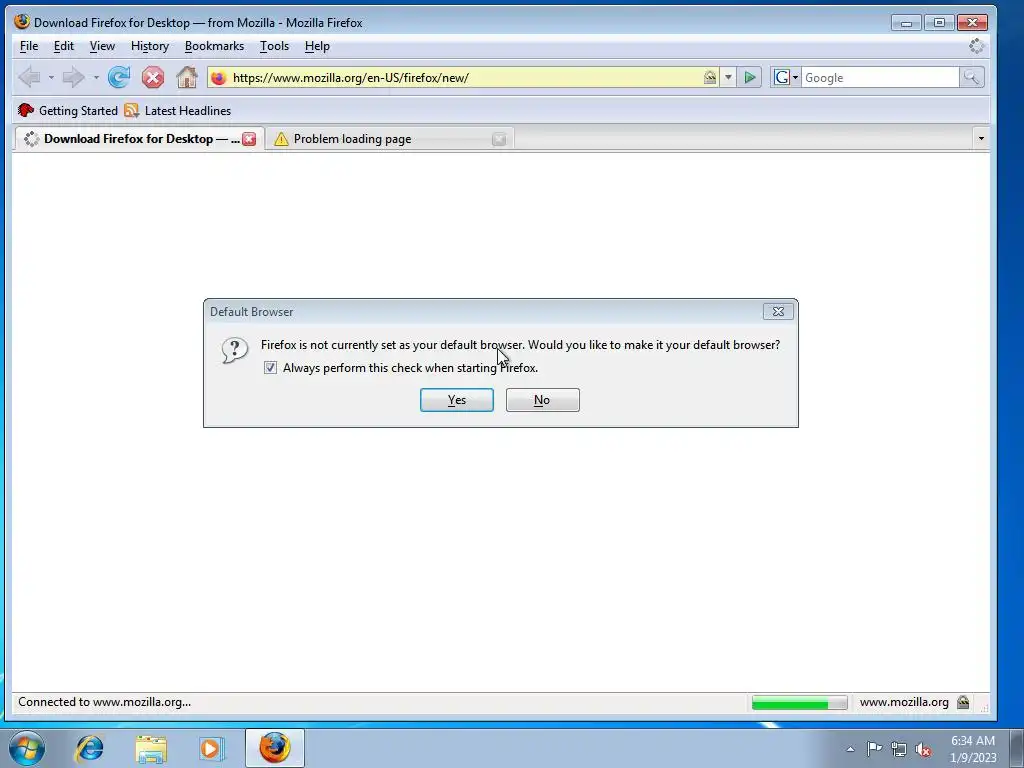Screen dimensions: 1024x768
Task: Open the Latest Headlines feed bookmark
Action: click(x=178, y=110)
